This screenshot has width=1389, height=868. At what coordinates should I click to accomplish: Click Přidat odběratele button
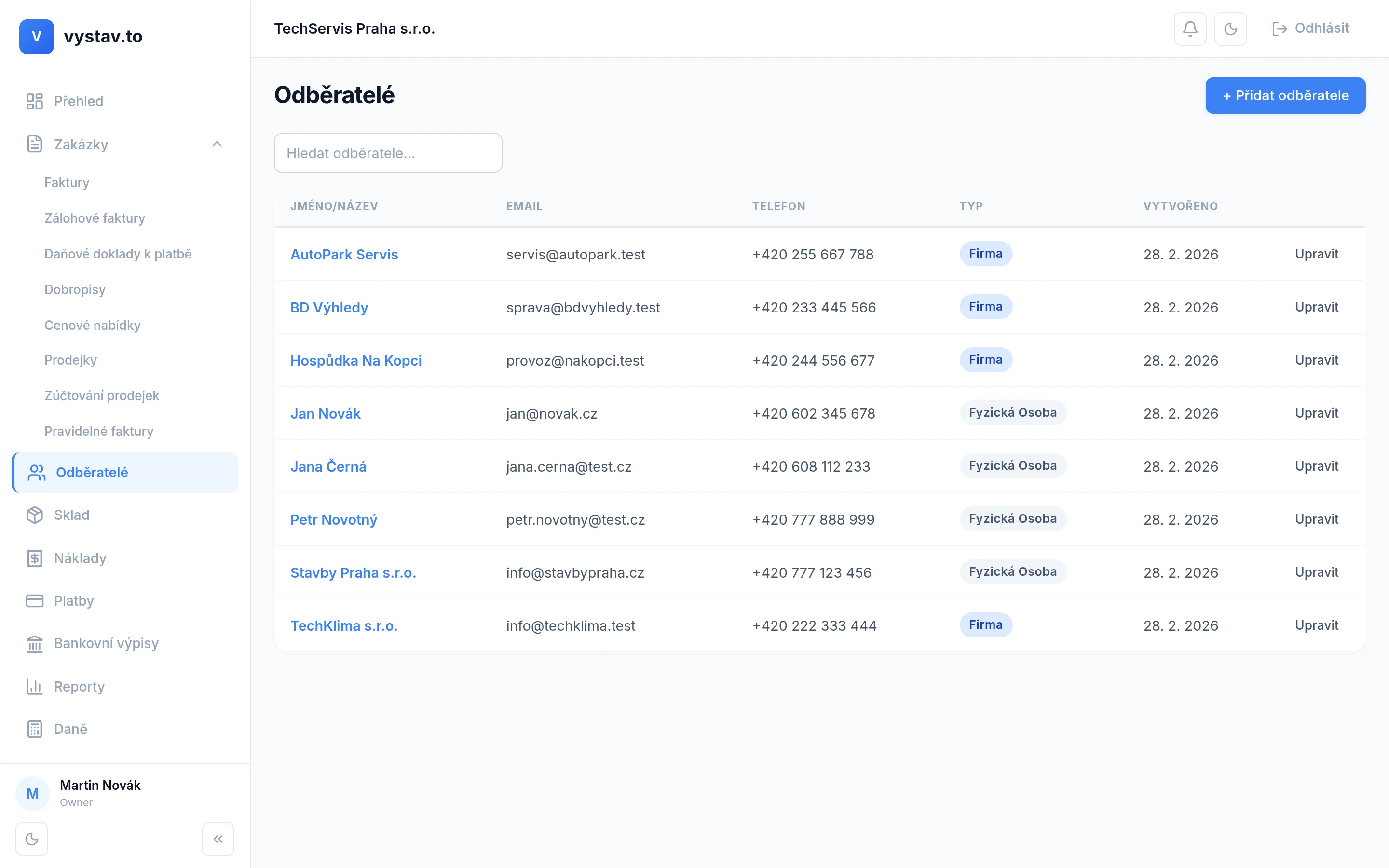1284,95
